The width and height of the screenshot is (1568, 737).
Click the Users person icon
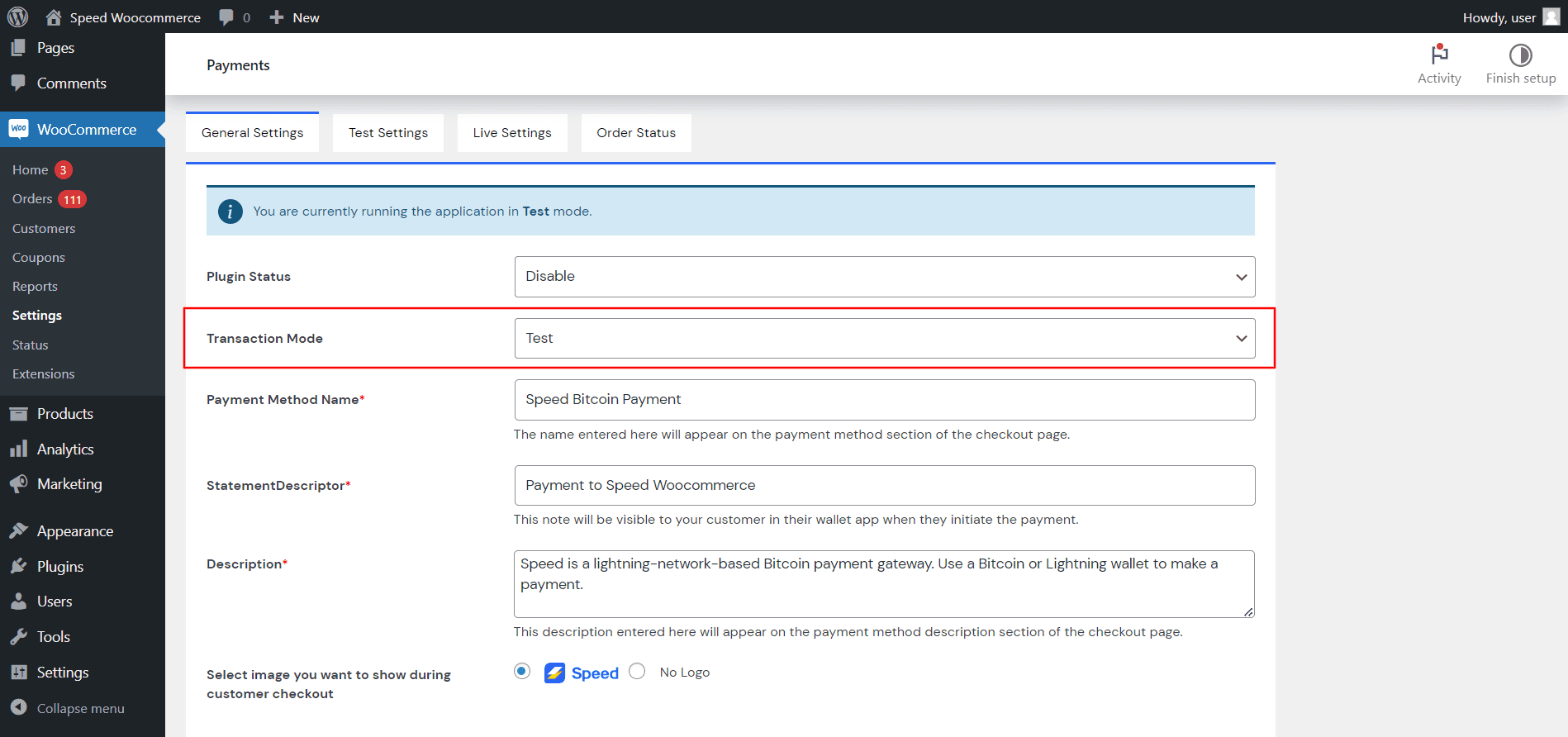[18, 601]
